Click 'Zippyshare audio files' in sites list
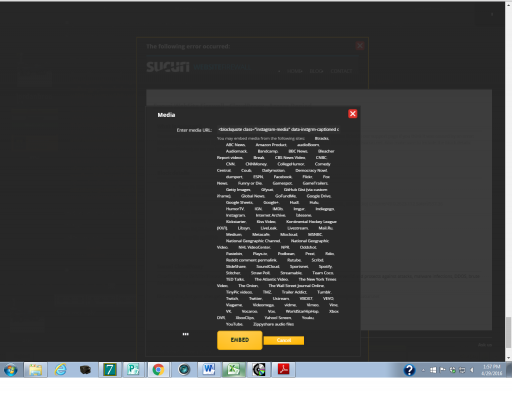Screen dimensions: 512x410 (274, 324)
